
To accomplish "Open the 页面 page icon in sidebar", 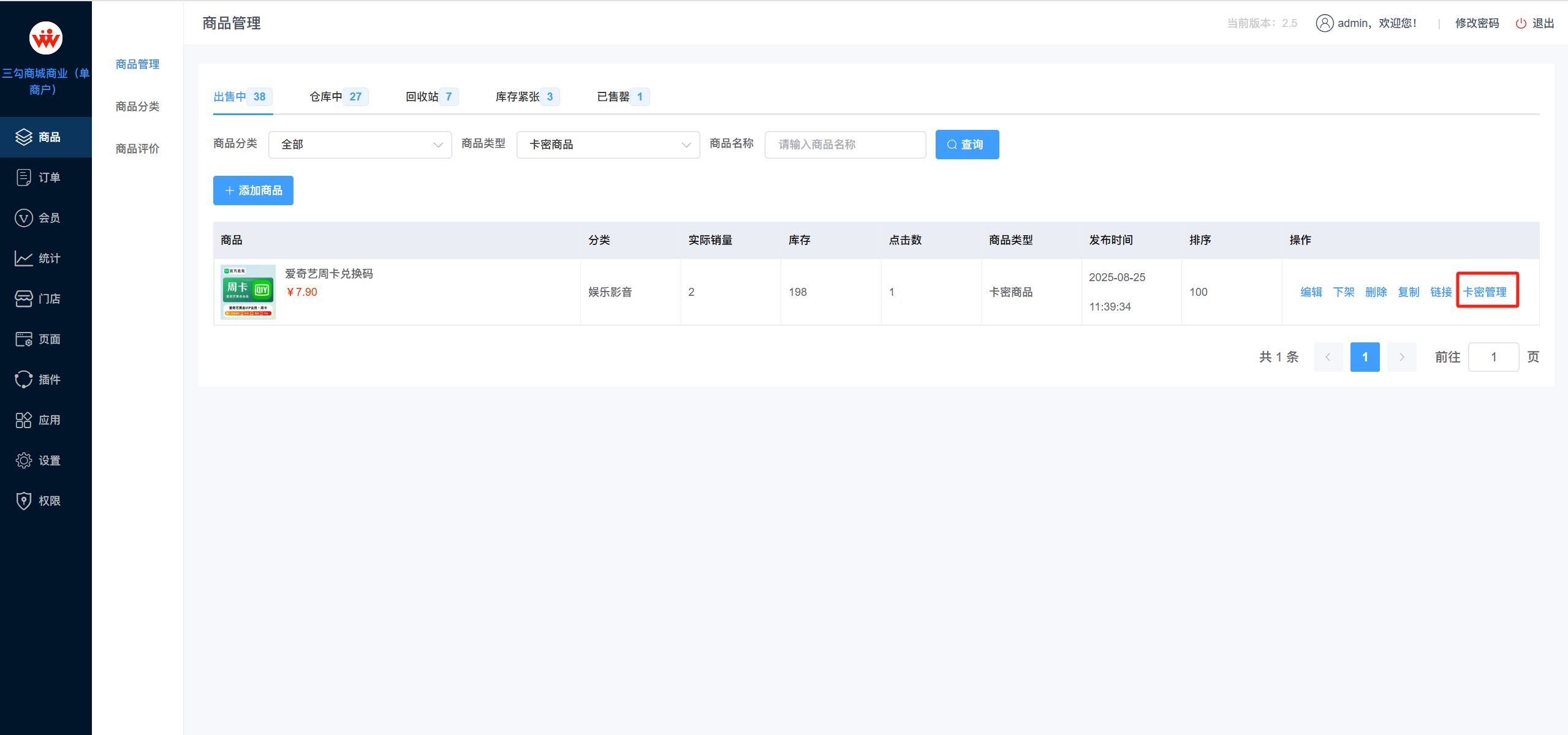I will pyautogui.click(x=23, y=339).
